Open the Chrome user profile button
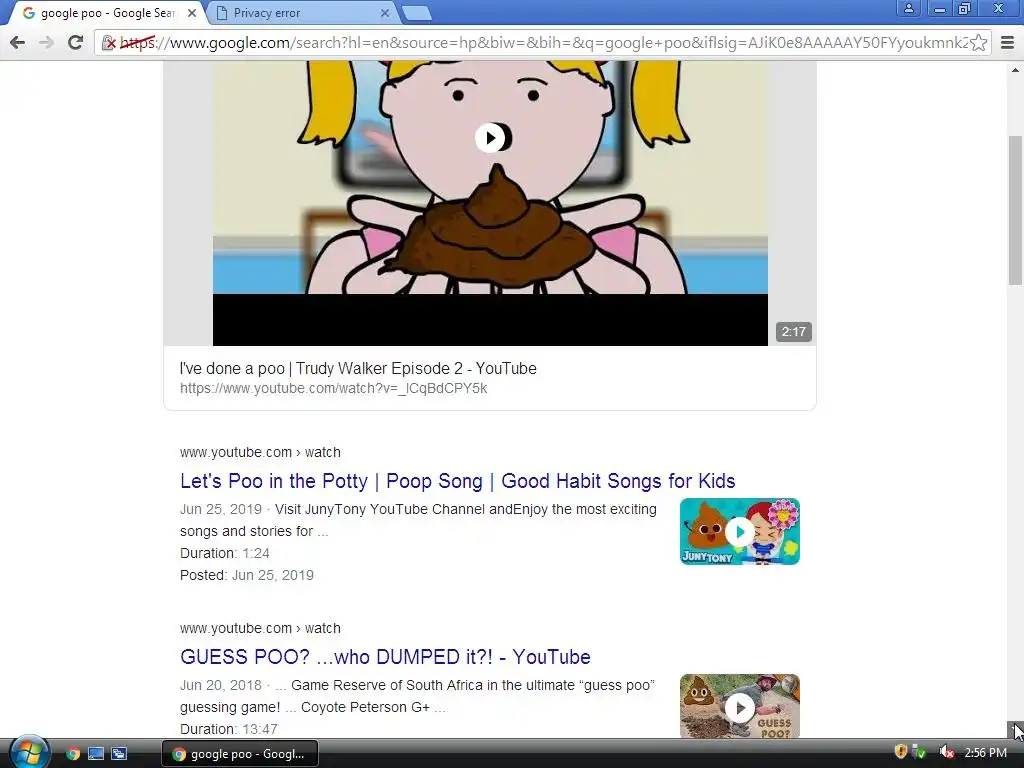This screenshot has height=768, width=1024. coord(908,8)
